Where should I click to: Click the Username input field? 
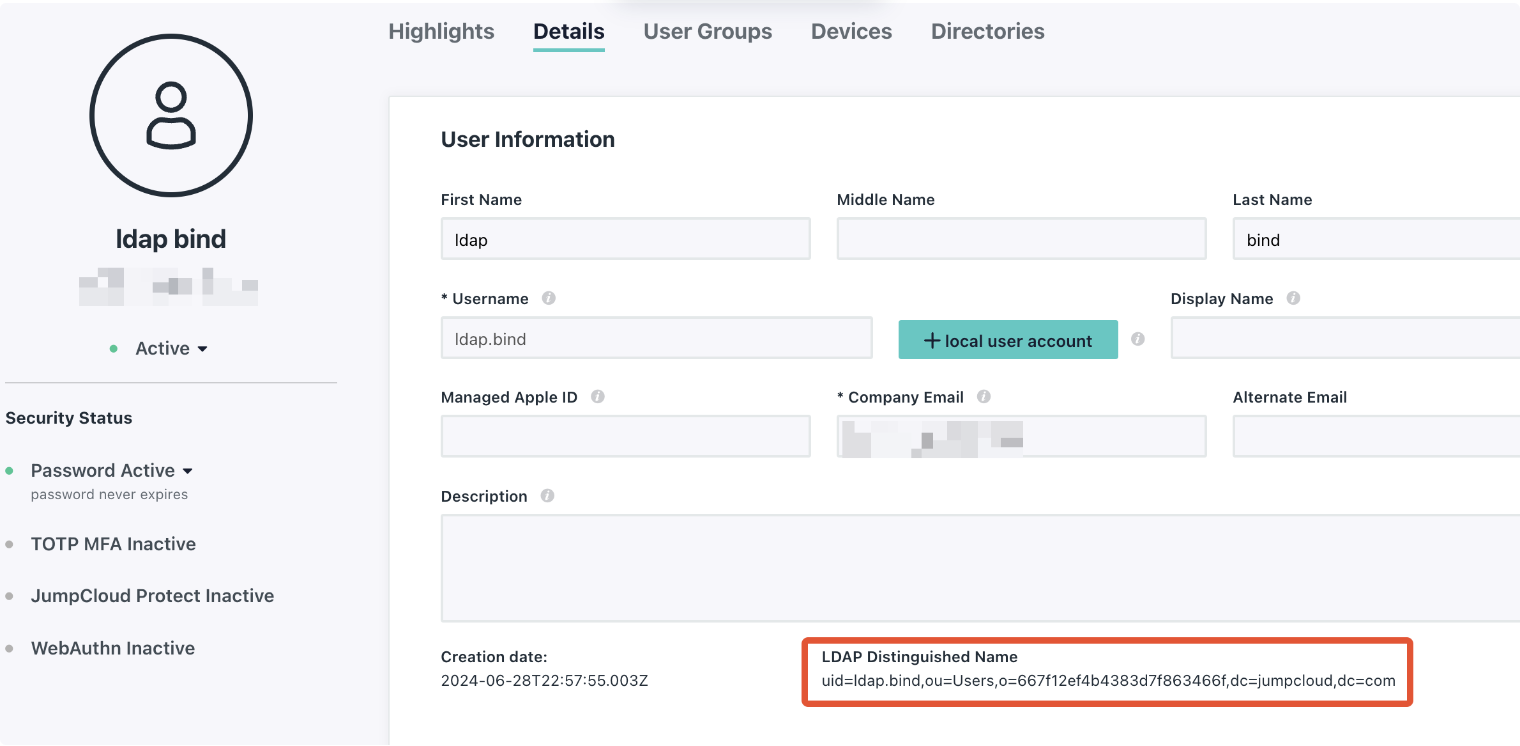coord(656,339)
